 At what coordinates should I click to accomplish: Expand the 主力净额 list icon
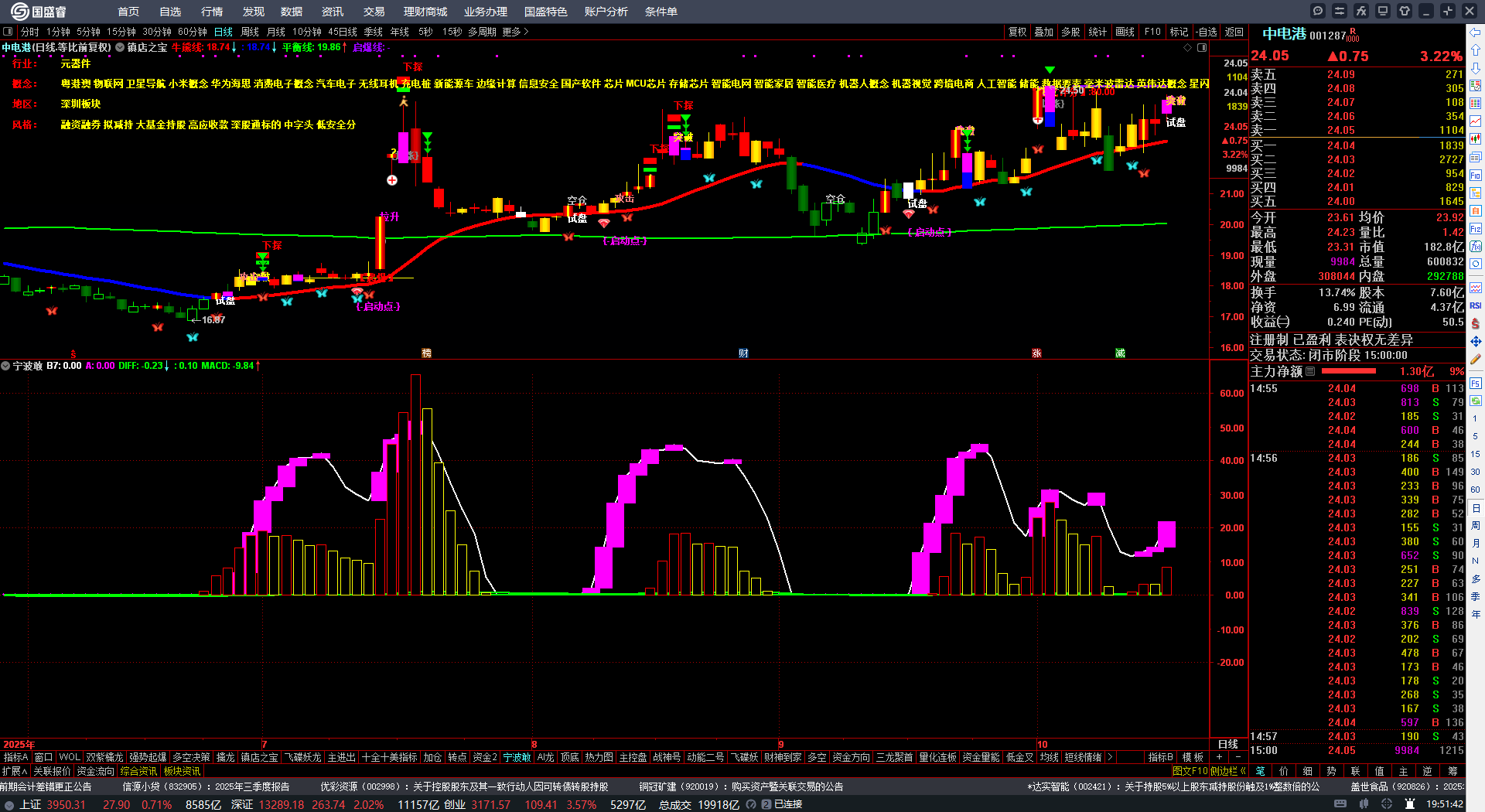[x=1310, y=371]
